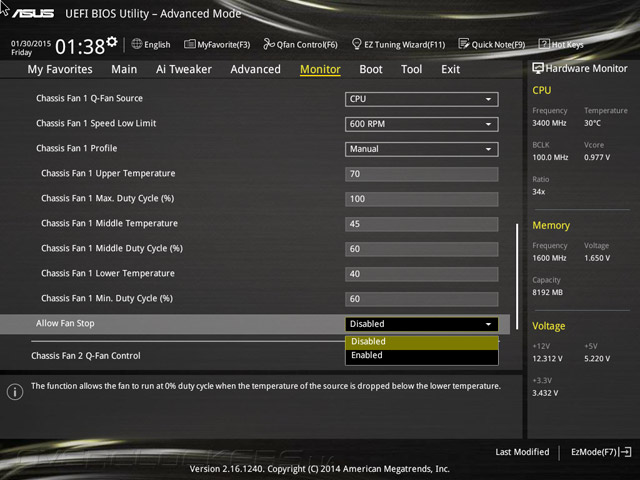Click the EzMode exit arrow icon
The width and height of the screenshot is (640, 480).
tap(625, 452)
